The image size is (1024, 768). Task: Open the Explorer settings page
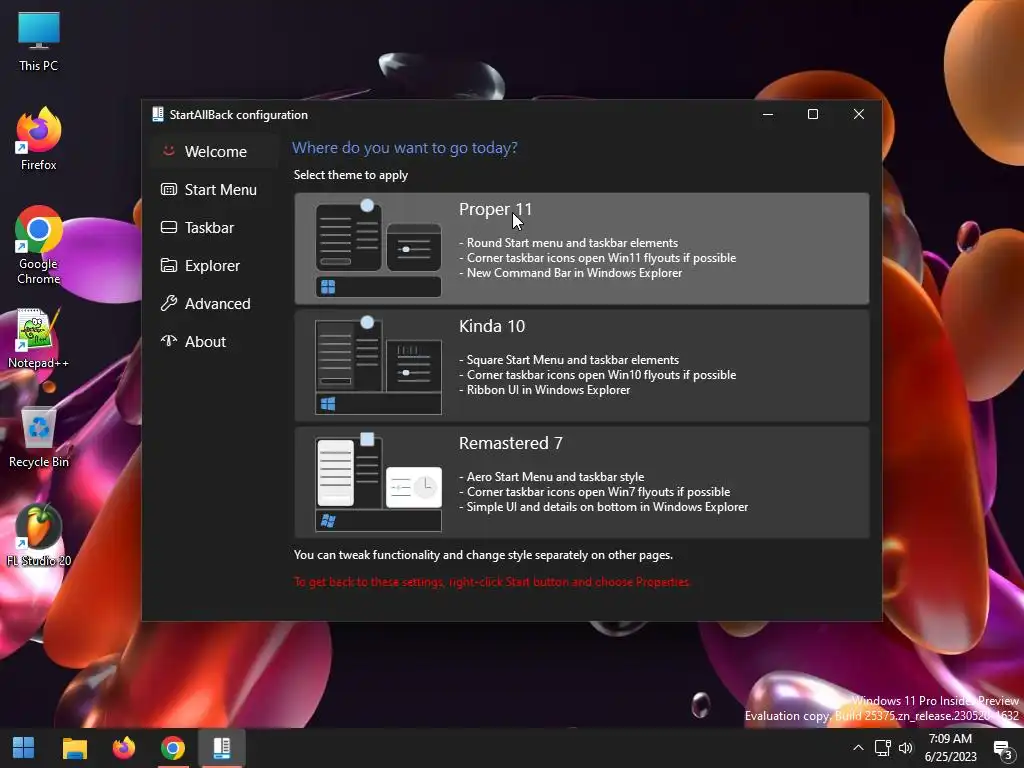(214, 265)
